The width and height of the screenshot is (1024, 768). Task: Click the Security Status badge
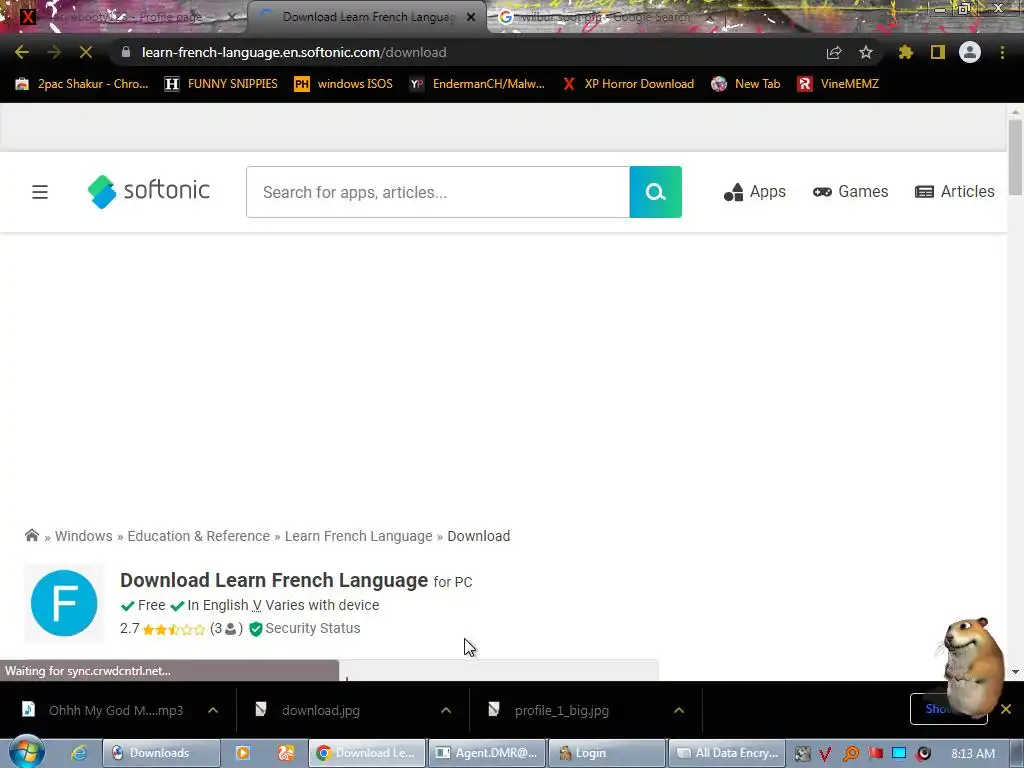pyautogui.click(x=305, y=628)
